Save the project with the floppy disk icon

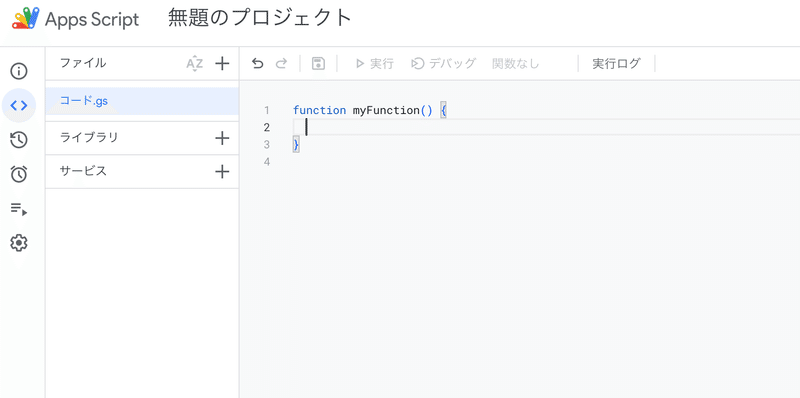tap(318, 64)
